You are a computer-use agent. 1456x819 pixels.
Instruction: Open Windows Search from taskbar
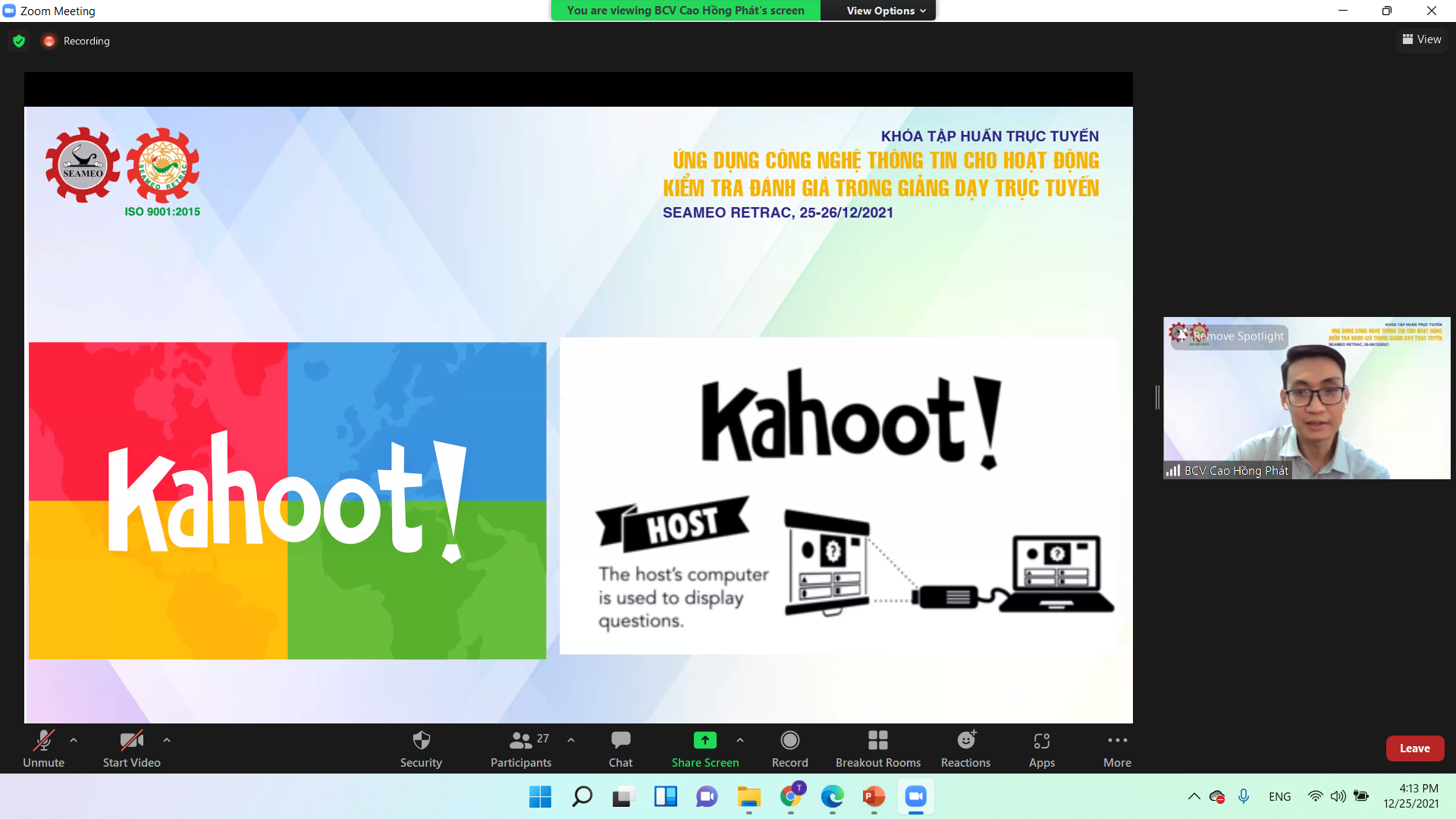pos(582,796)
